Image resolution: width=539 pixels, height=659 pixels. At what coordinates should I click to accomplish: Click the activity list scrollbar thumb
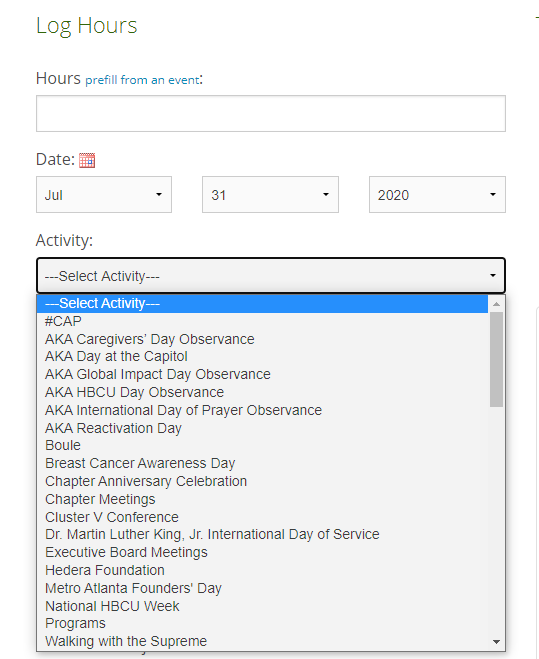[497, 360]
